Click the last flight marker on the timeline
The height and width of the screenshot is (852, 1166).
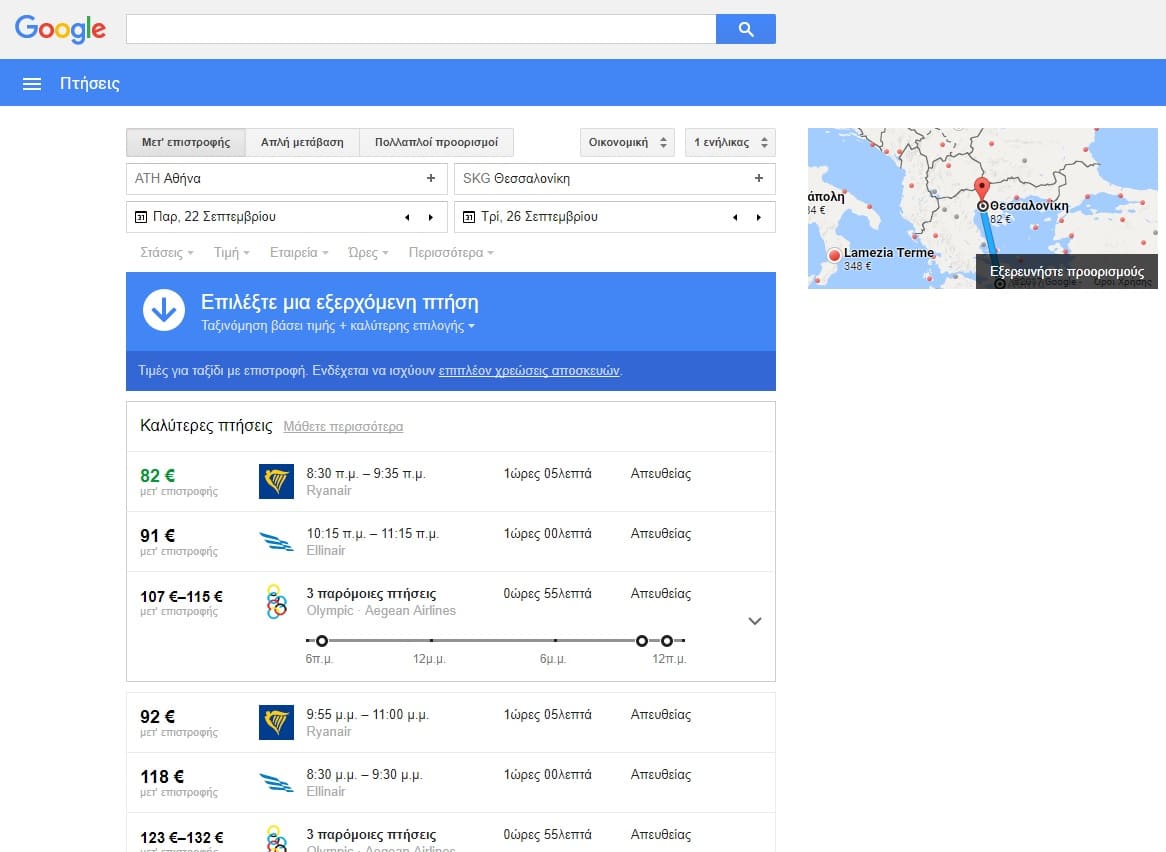[667, 640]
